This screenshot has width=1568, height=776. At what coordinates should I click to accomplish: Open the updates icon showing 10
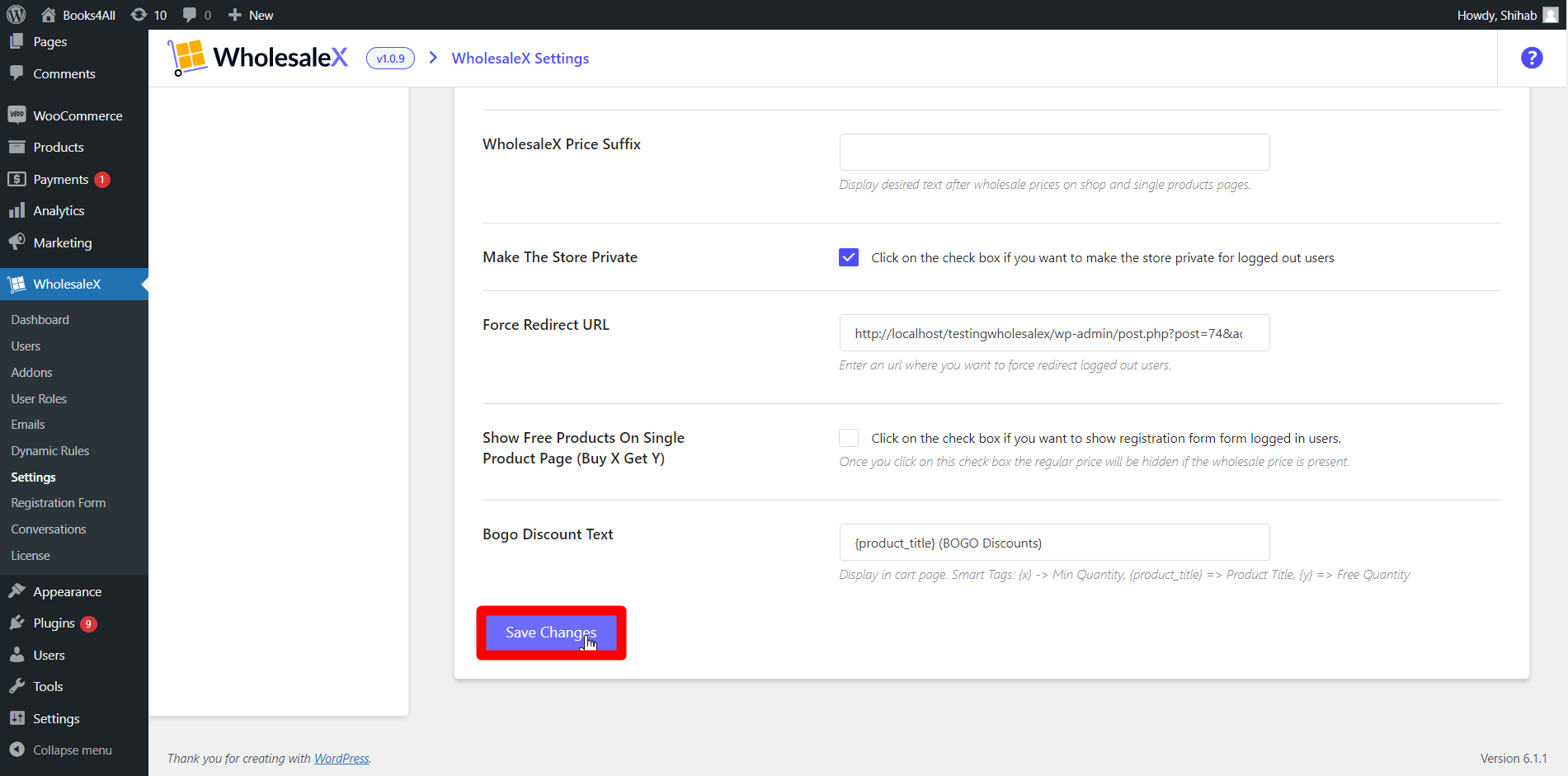(x=139, y=15)
